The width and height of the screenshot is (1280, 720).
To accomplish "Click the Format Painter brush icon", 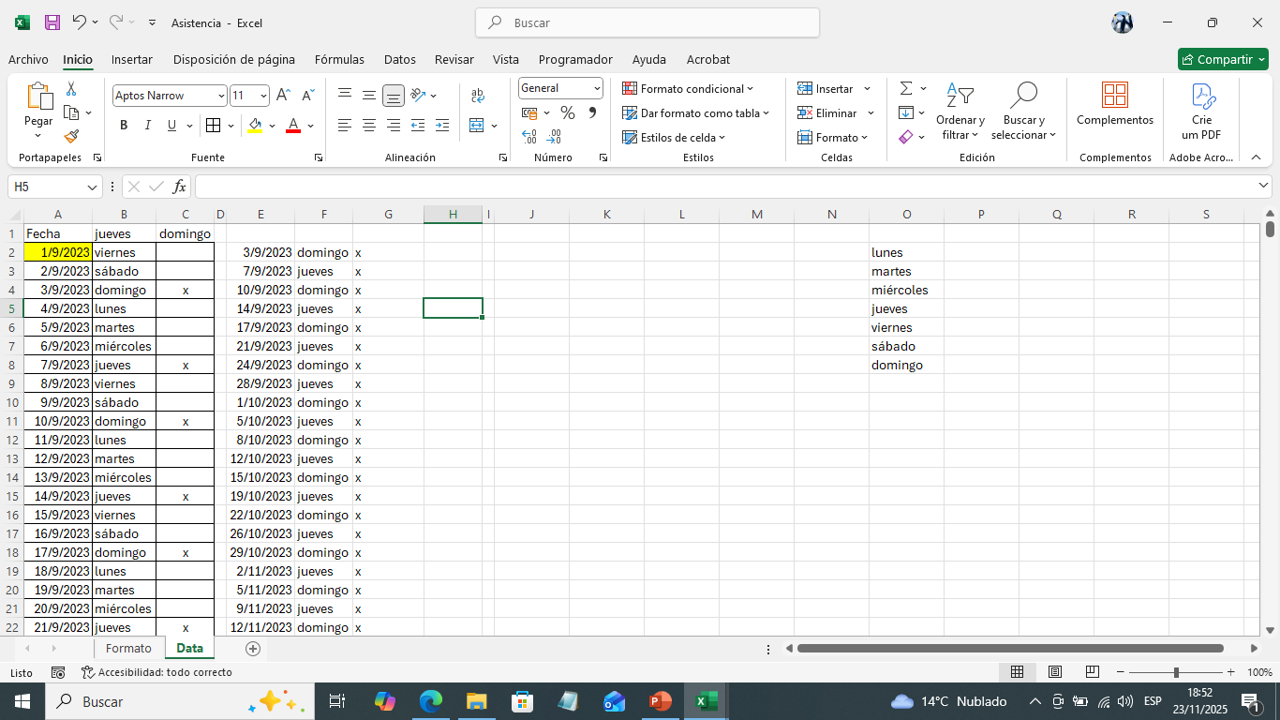I will click(71, 136).
